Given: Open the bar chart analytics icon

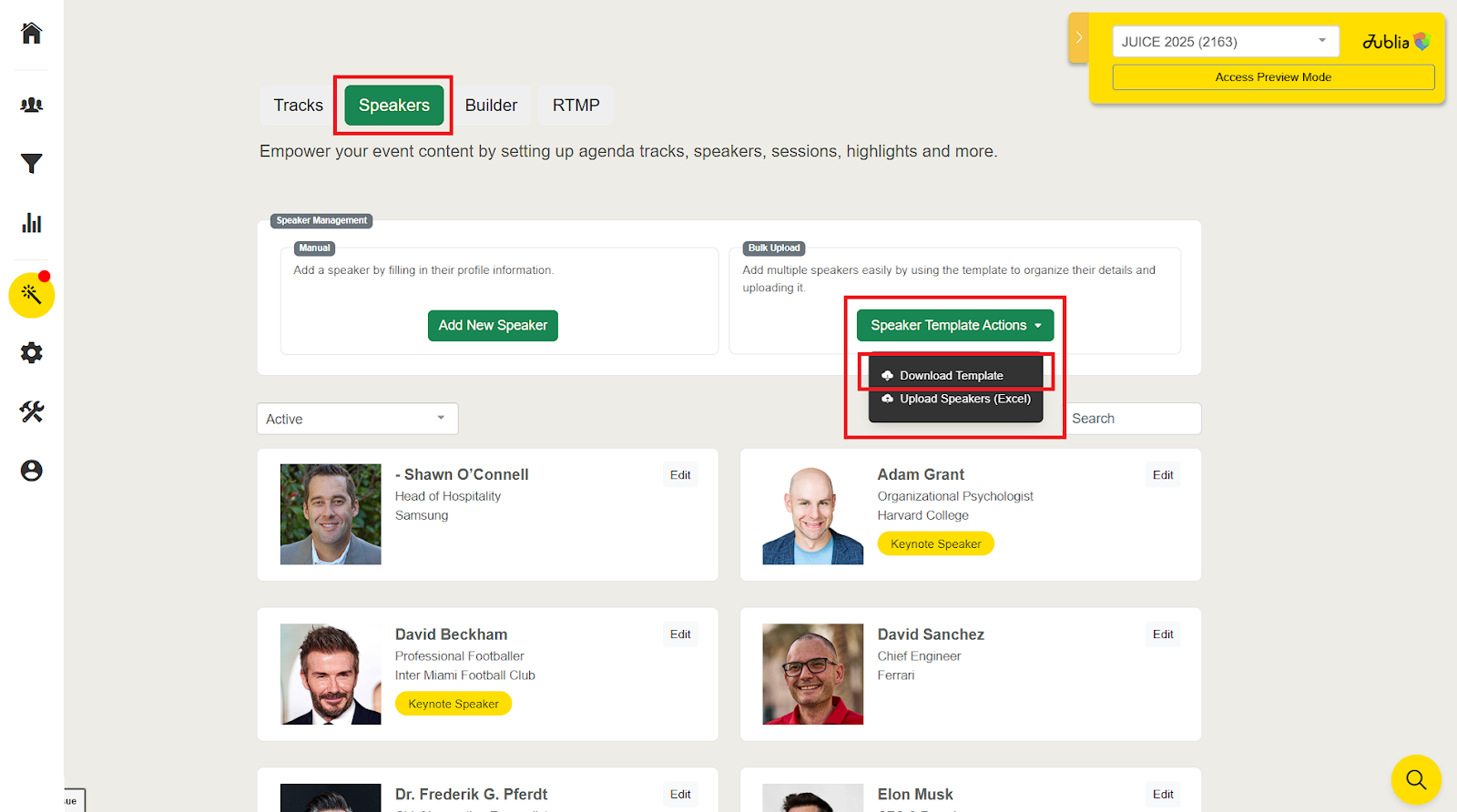Looking at the screenshot, I should click(x=32, y=223).
